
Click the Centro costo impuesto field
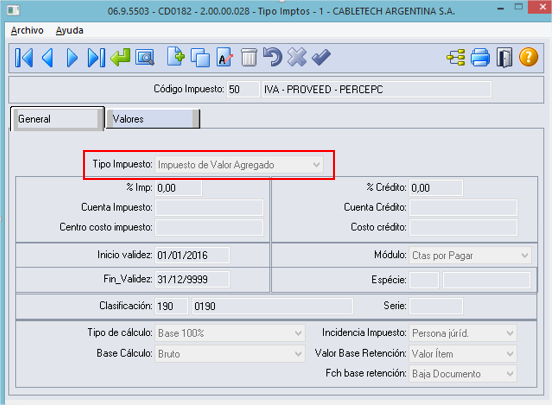tap(209, 227)
